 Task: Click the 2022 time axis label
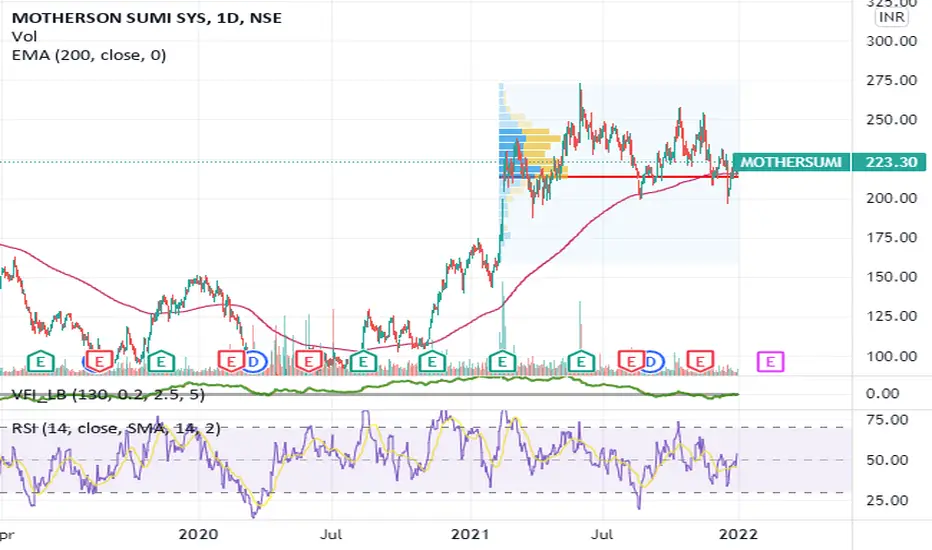[738, 534]
